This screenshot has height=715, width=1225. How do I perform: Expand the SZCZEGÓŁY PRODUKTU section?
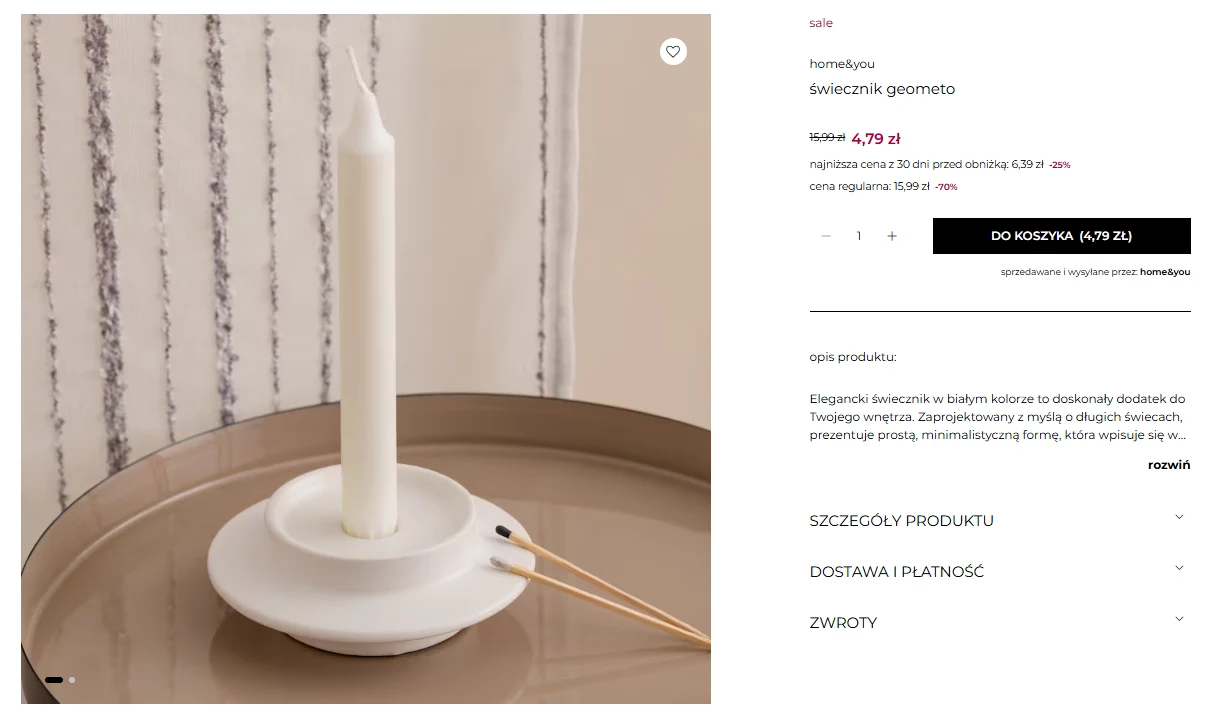pyautogui.click(x=1000, y=521)
